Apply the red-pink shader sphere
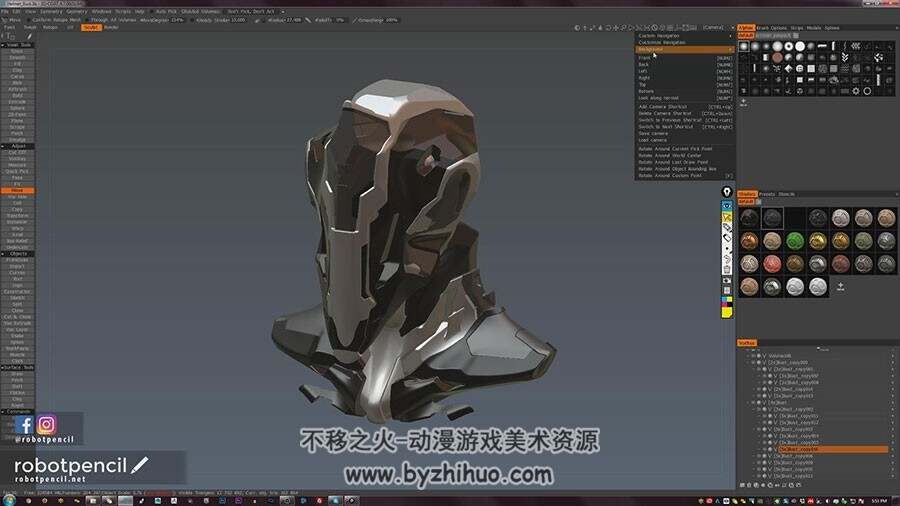Screen dimensions: 900x506 point(772,264)
